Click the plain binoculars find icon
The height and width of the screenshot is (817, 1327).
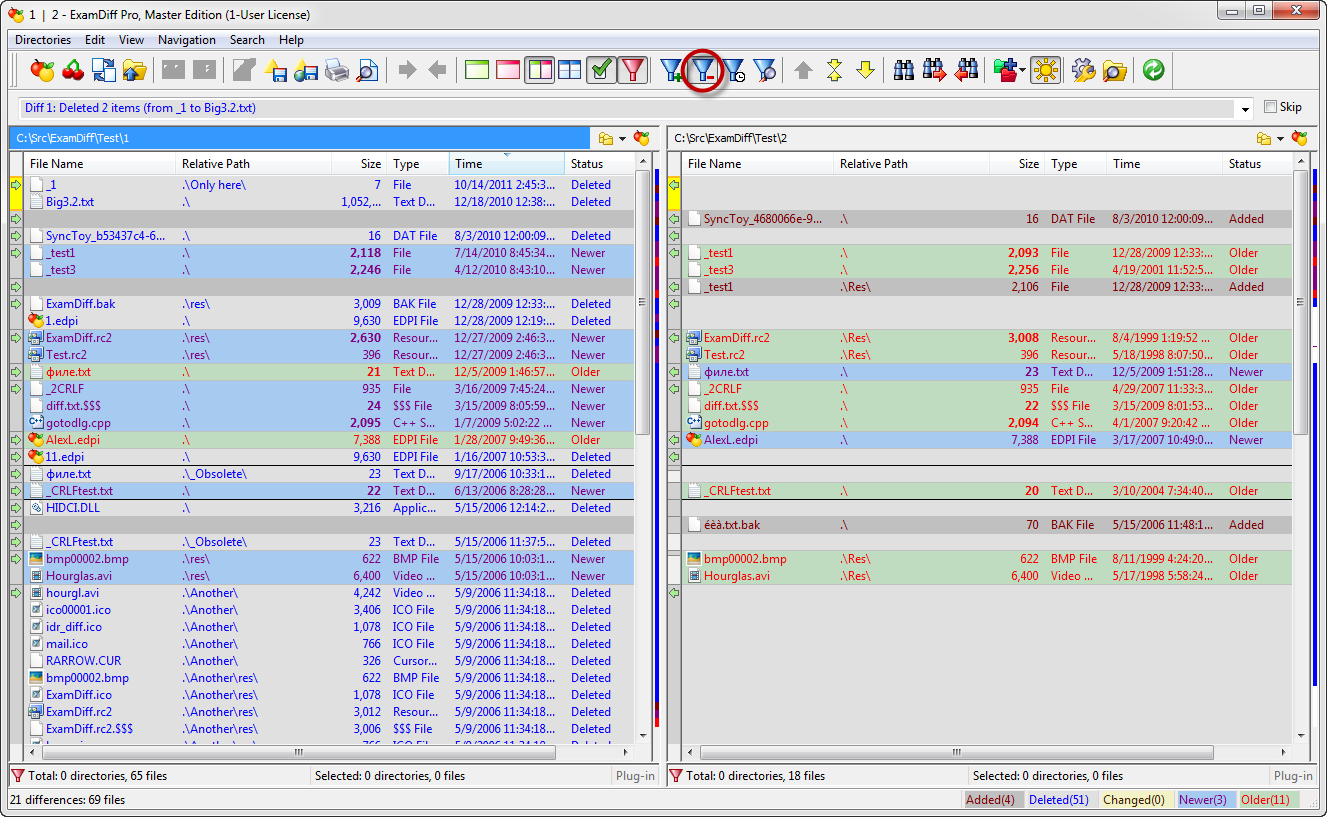904,70
